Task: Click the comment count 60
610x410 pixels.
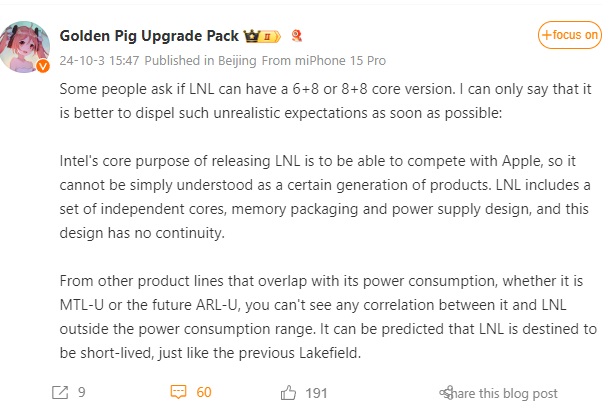Action: coord(204,392)
